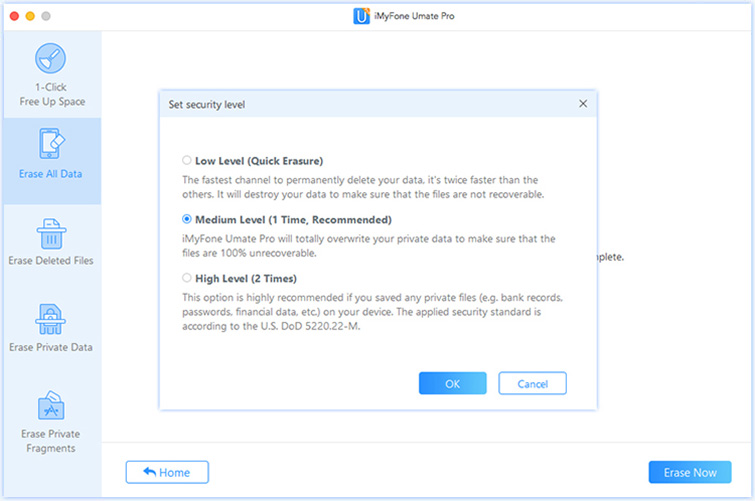Go back with the Home button
Image resolution: width=755 pixels, height=501 pixels.
[x=167, y=472]
